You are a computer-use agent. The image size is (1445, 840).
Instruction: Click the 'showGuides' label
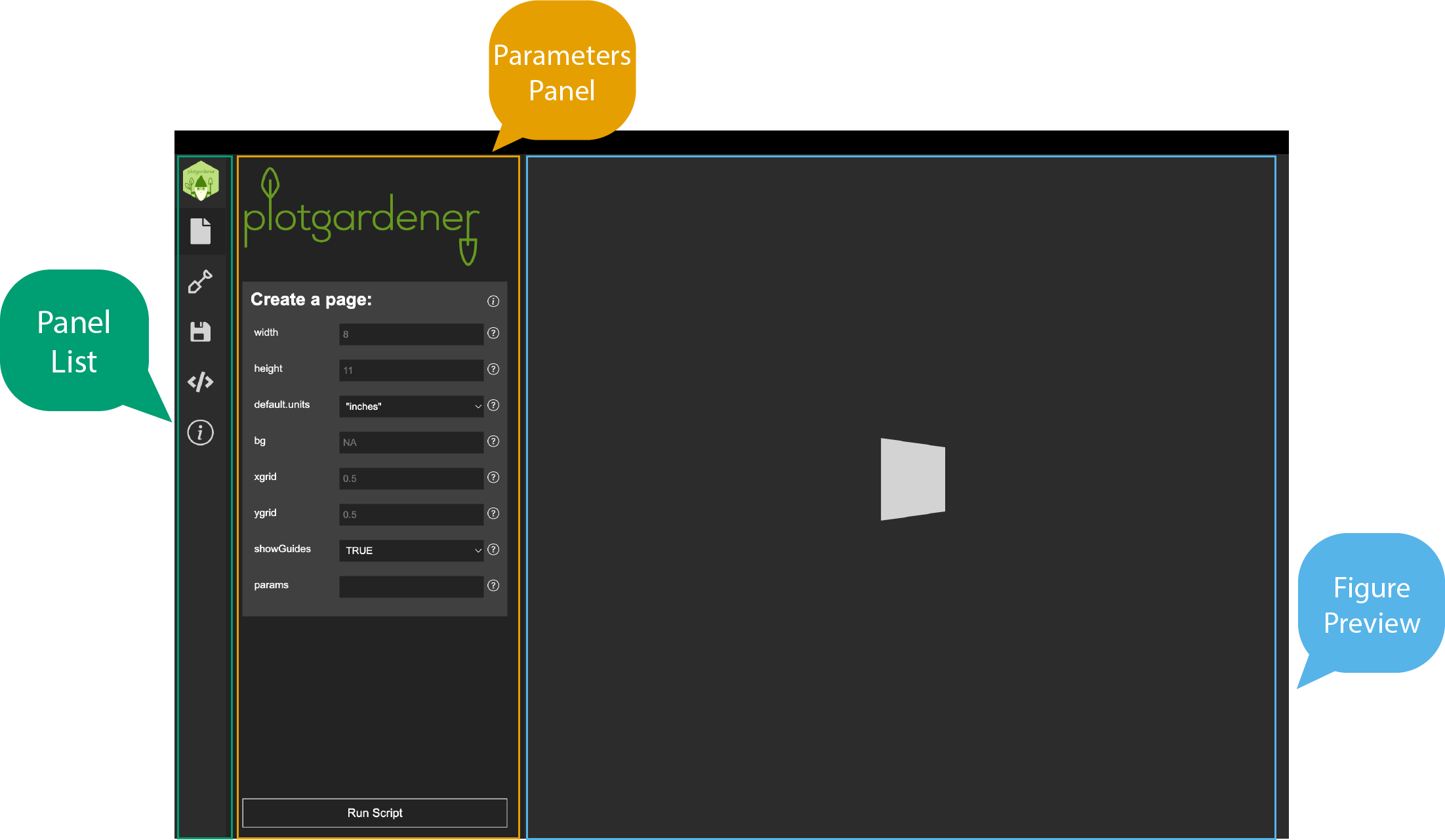click(x=283, y=549)
